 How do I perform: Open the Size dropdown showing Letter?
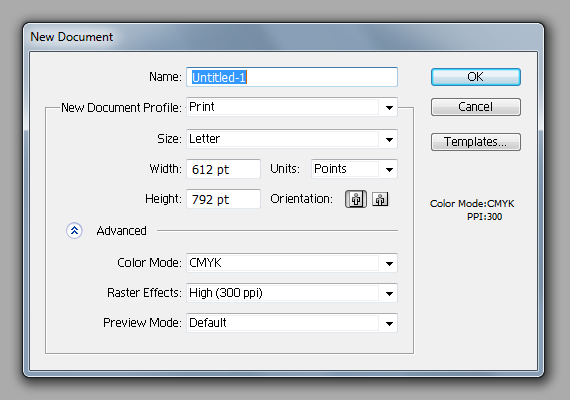tap(292, 139)
